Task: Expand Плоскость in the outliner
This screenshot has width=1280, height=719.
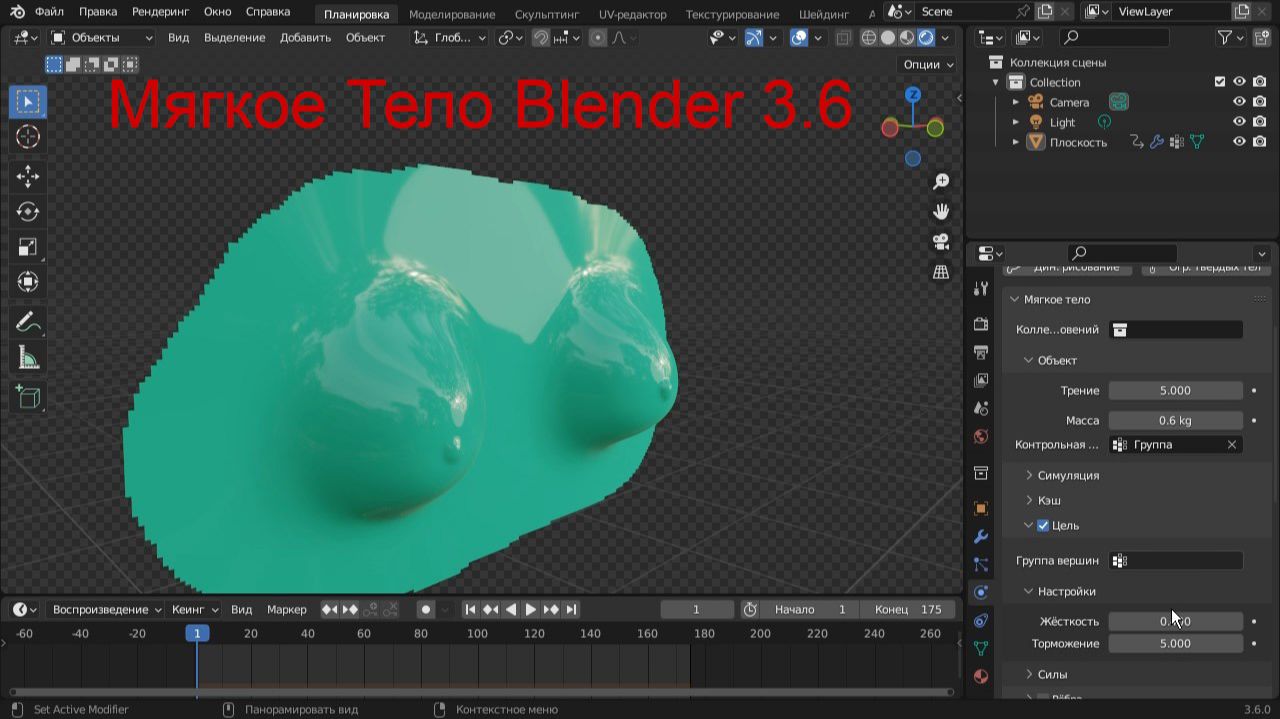Action: (x=1016, y=142)
